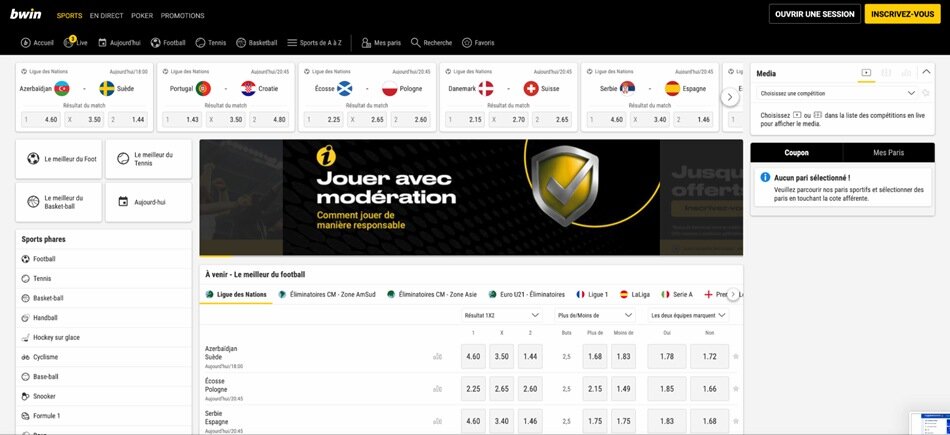This screenshot has height=435, width=950.
Task: Select the video media icon in Media panel
Action: pos(866,73)
